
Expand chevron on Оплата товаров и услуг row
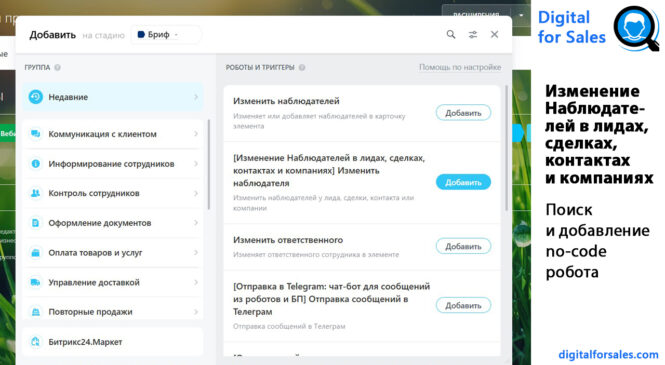point(196,253)
